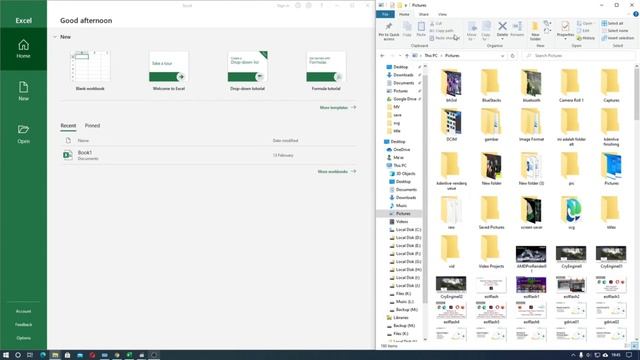Select the Video Projects folder

491,251
